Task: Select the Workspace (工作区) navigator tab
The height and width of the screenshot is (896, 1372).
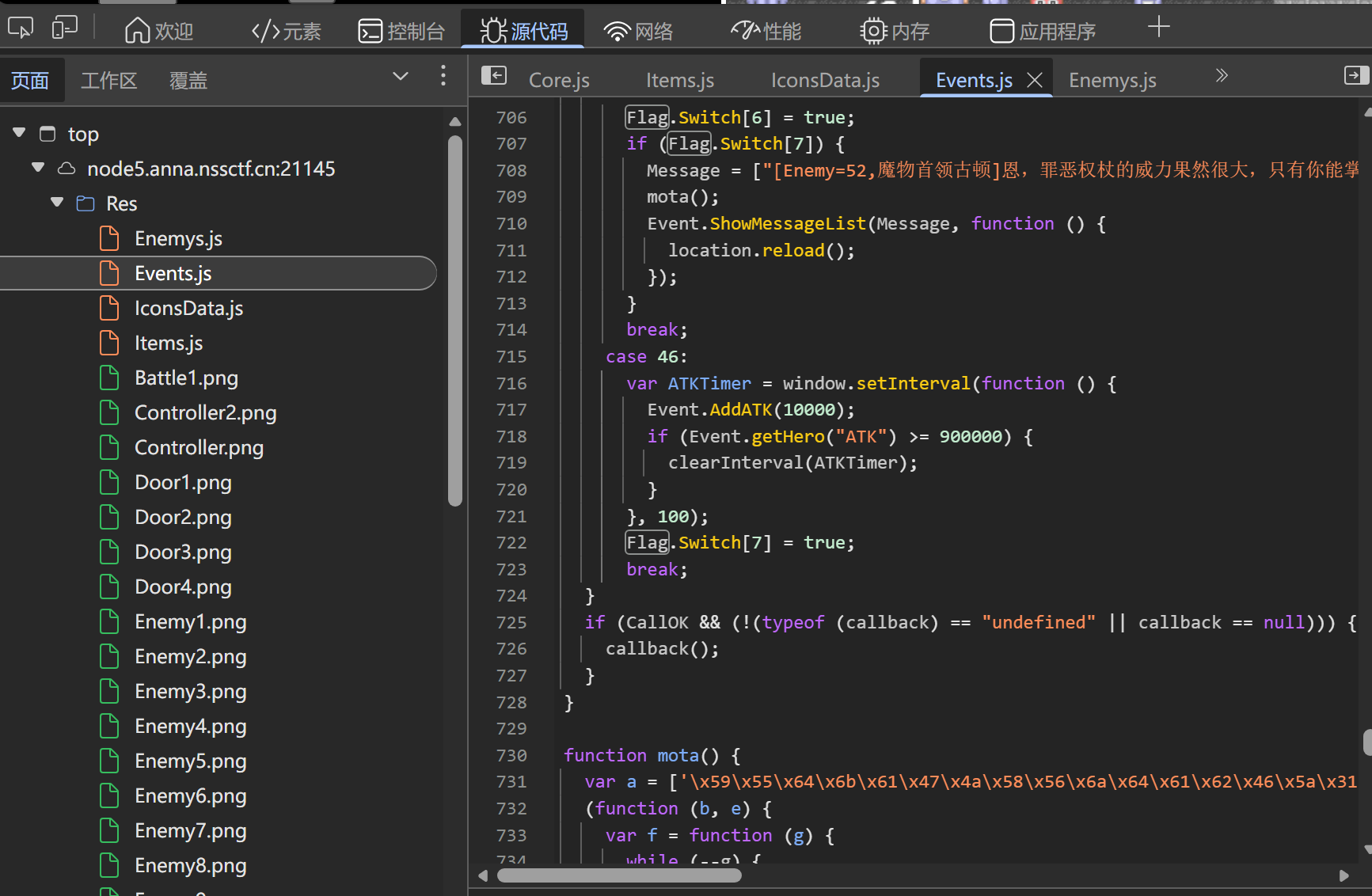Action: click(x=109, y=81)
